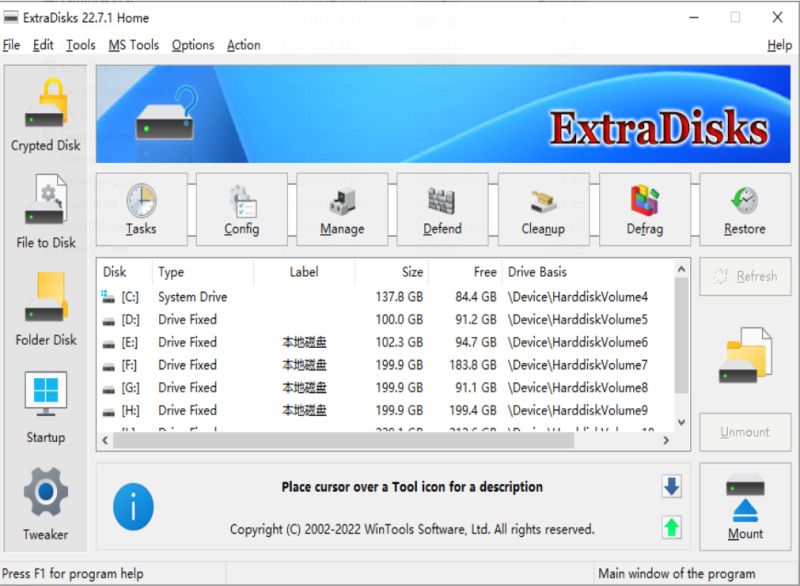Viewport: 800px width, 586px height.
Task: Start the Defrag tool
Action: (644, 209)
